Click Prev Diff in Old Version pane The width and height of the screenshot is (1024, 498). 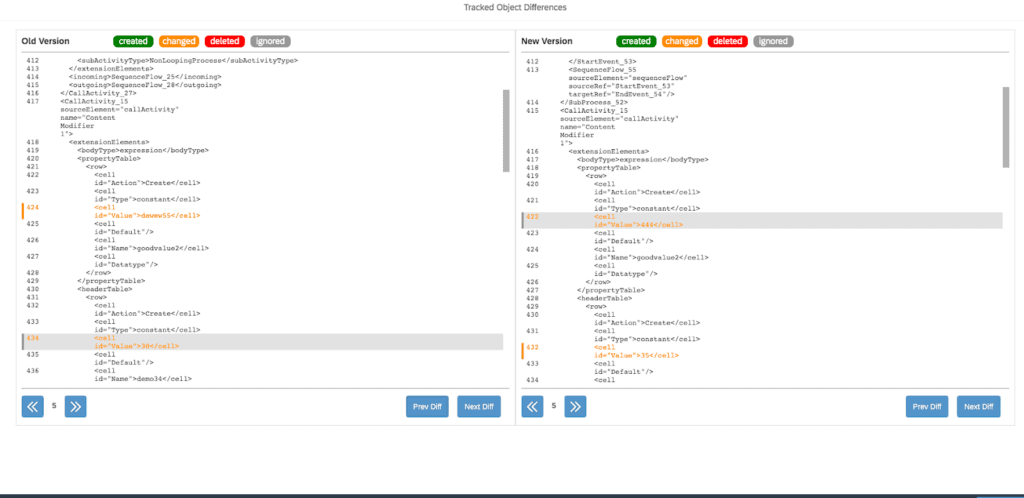[427, 406]
